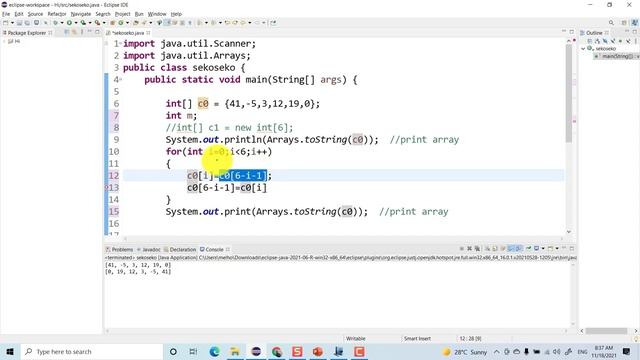Toggle the Mark Occurrences toolbar button
Viewport: 640px width, 360px height.
[167, 23]
